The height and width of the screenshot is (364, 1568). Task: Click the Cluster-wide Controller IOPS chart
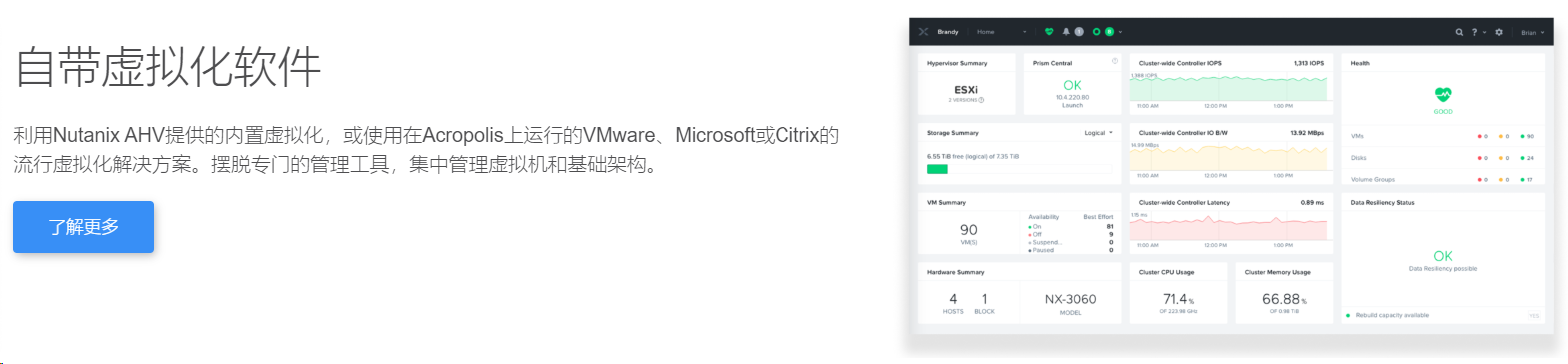(x=1228, y=87)
